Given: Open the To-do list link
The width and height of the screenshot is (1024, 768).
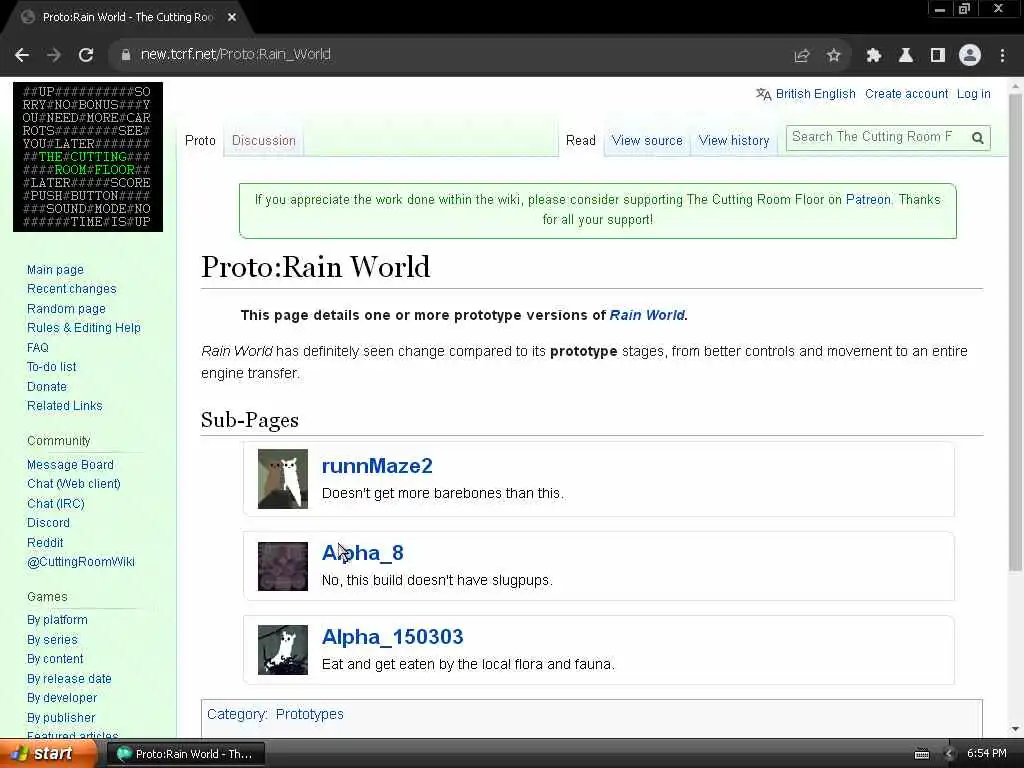Looking at the screenshot, I should [x=52, y=367].
